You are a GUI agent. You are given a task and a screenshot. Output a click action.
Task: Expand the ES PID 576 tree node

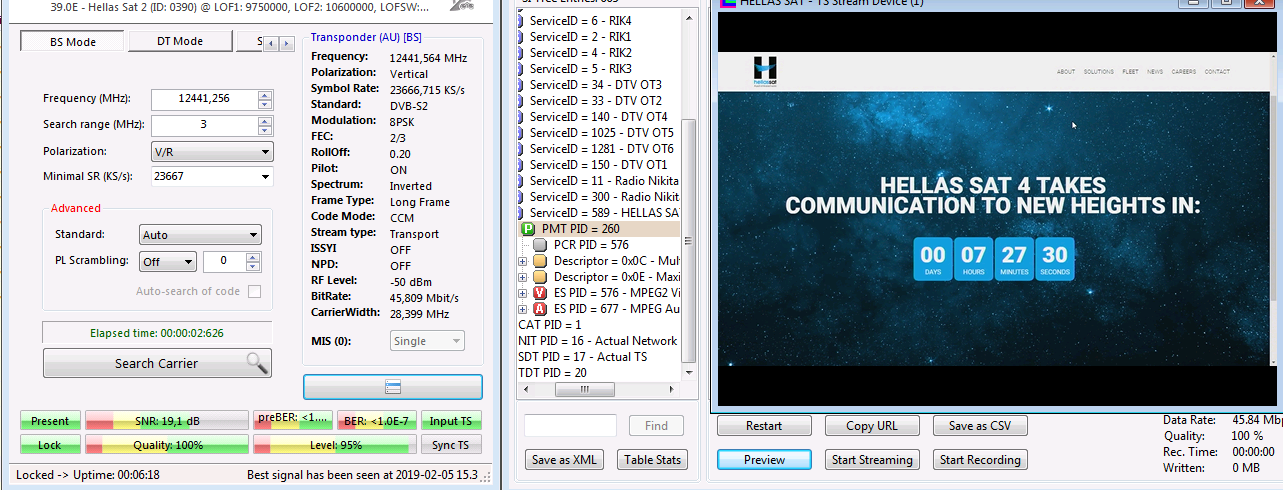click(523, 293)
